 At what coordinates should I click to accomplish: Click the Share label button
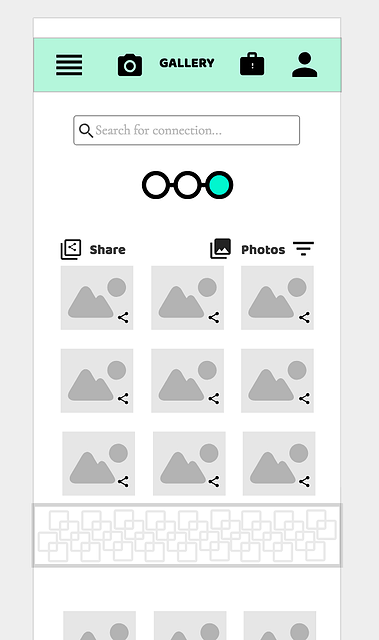coord(107,250)
